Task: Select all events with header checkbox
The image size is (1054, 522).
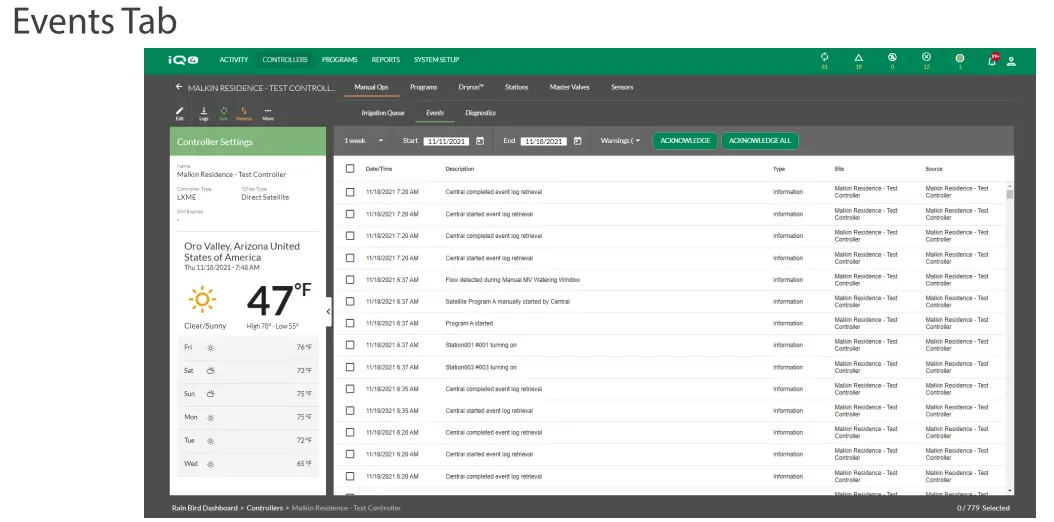Action: pos(350,169)
